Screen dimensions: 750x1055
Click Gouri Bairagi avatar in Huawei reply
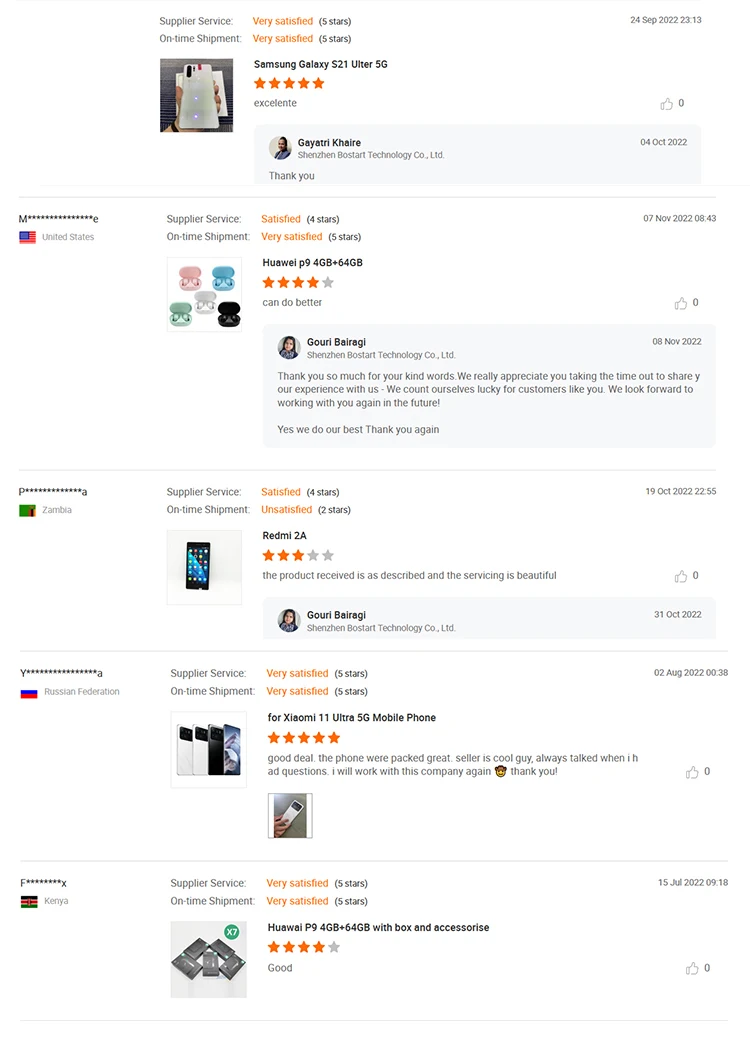289,347
